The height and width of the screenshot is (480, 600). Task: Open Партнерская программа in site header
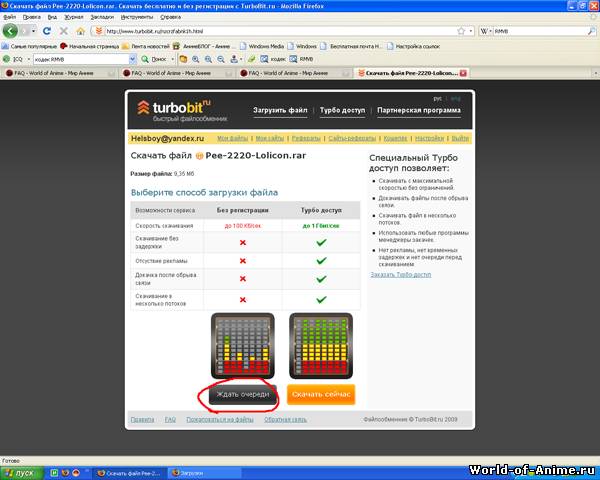tap(419, 110)
